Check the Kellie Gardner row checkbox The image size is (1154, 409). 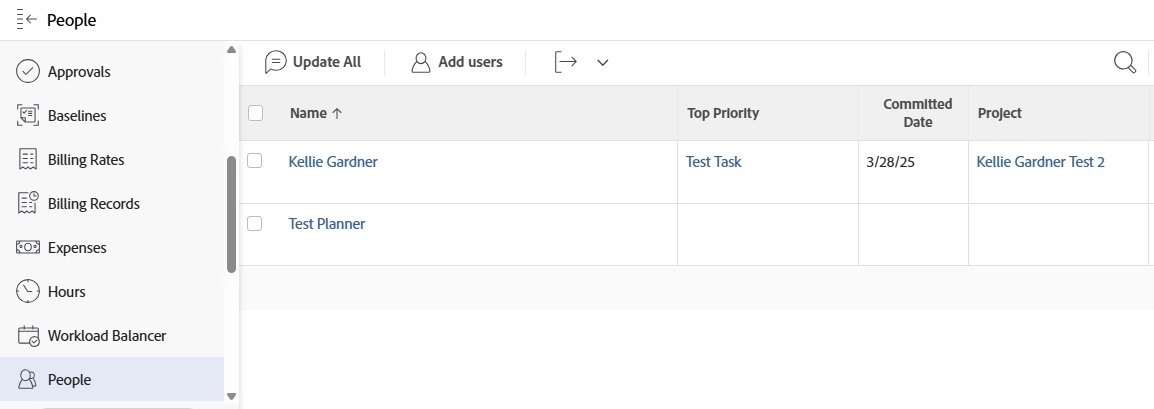255,161
